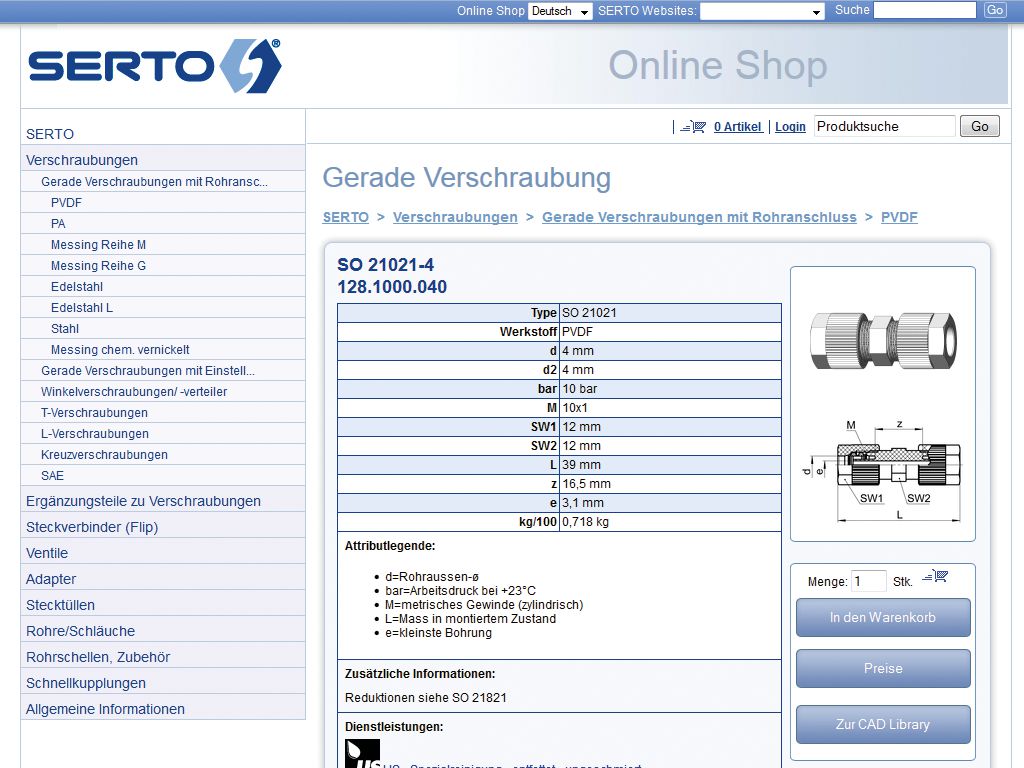Screen dimensions: 1024x768
Task: Open L-Verschraubungen in the sidebar
Action: (x=95, y=434)
